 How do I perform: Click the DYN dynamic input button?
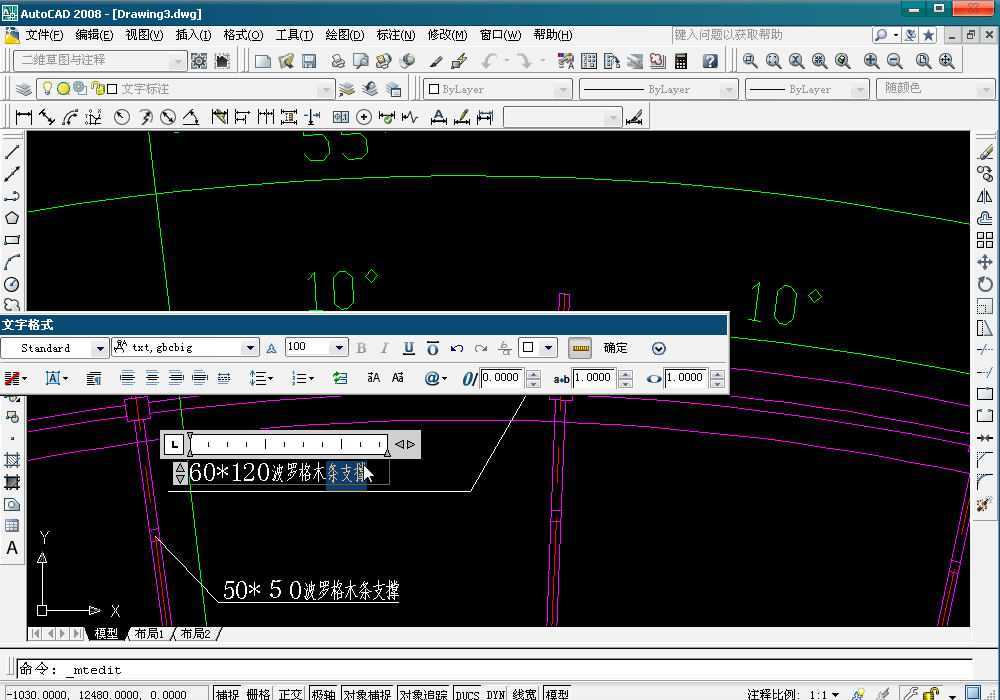pos(496,694)
